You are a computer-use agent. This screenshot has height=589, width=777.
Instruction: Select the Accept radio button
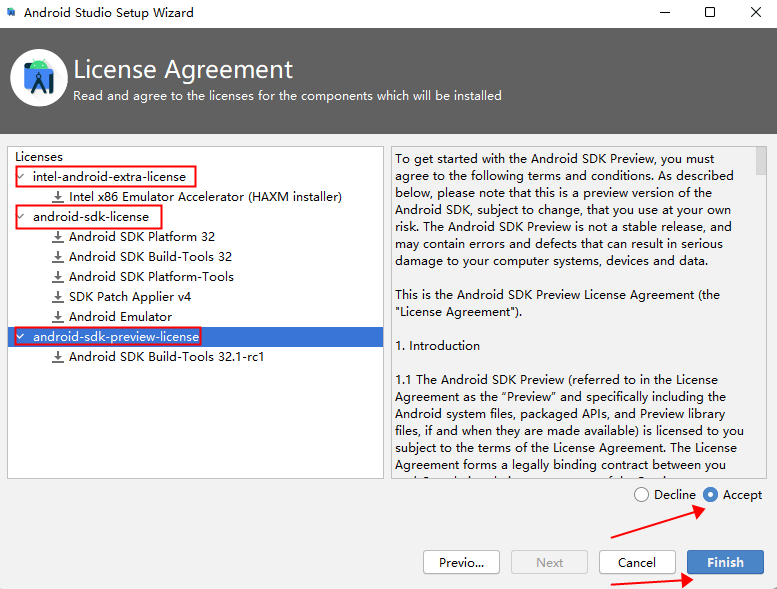point(711,495)
